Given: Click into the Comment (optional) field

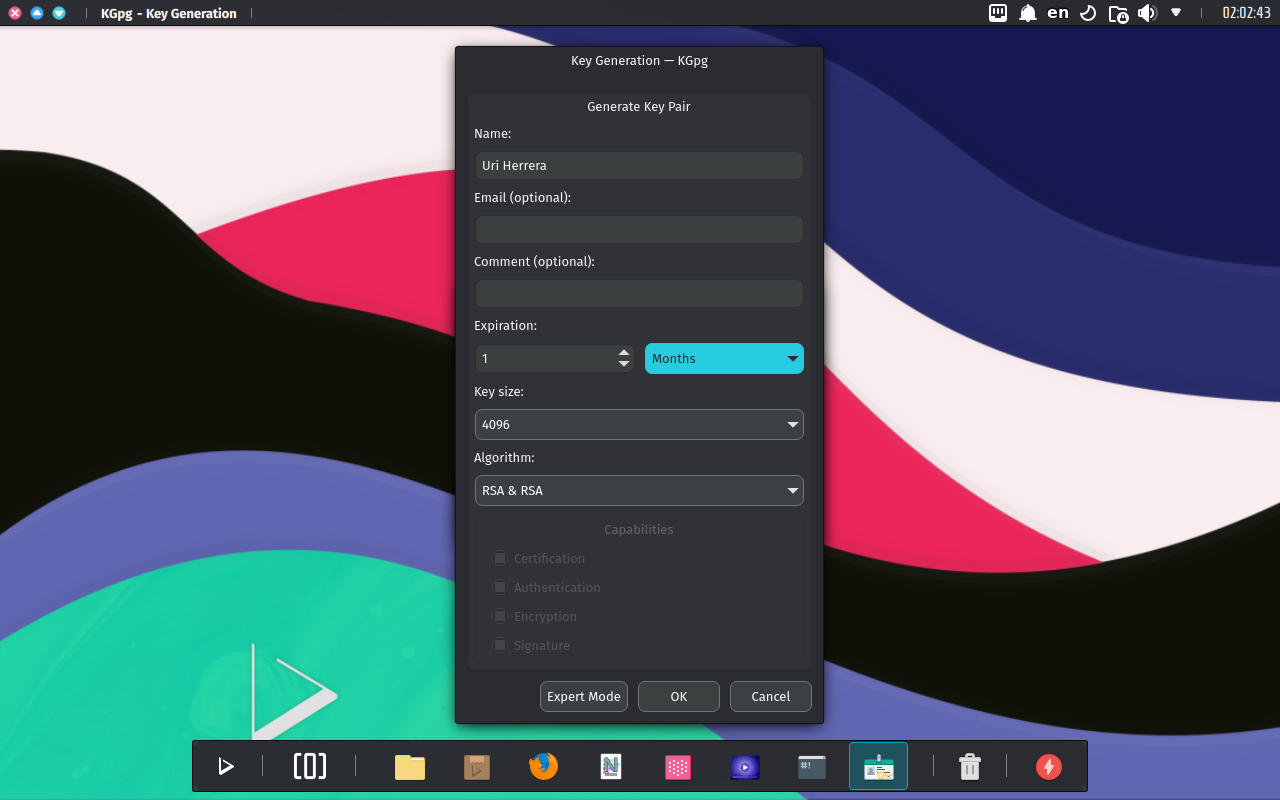Looking at the screenshot, I should (639, 293).
